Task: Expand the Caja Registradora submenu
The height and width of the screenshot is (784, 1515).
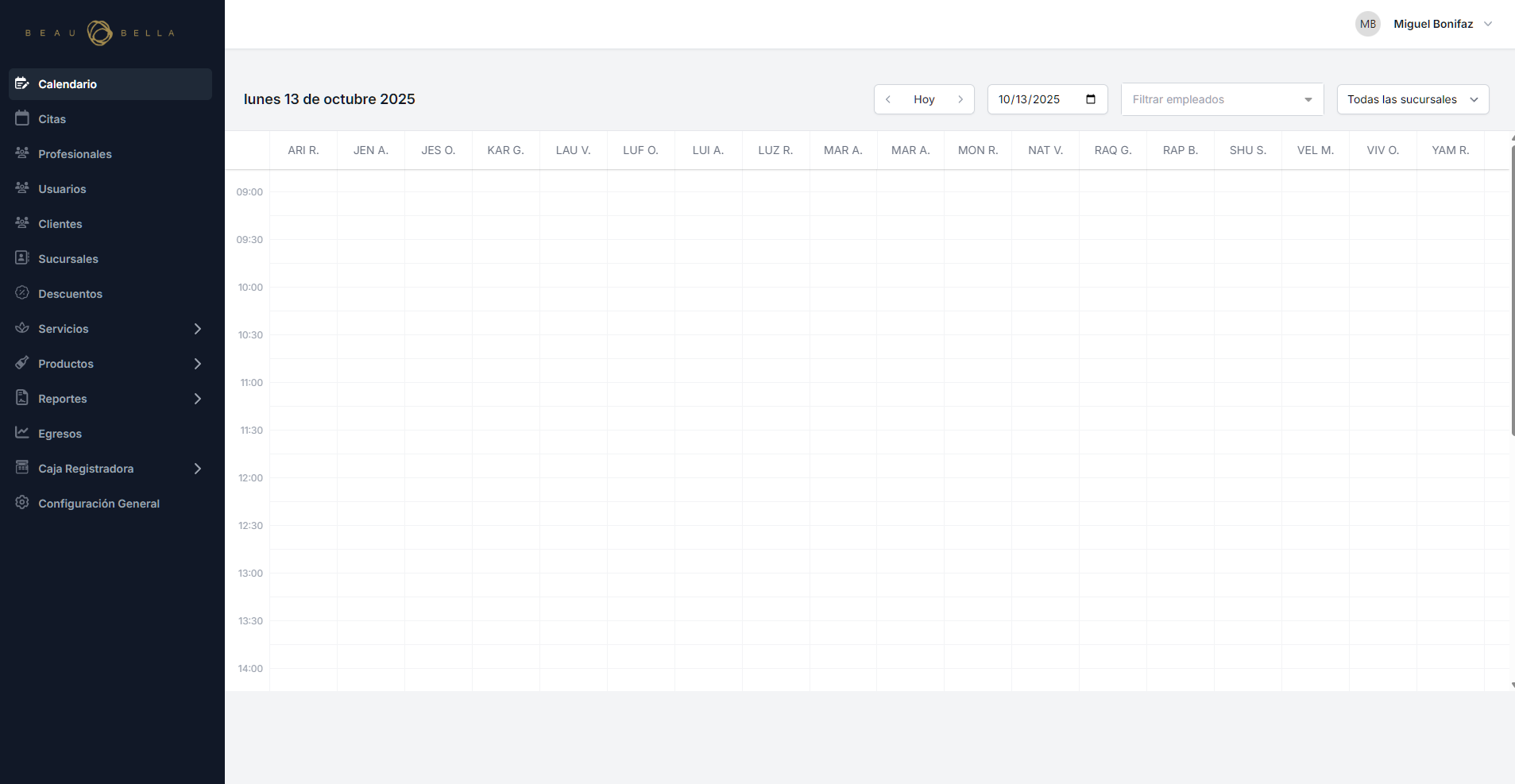Action: 198,469
